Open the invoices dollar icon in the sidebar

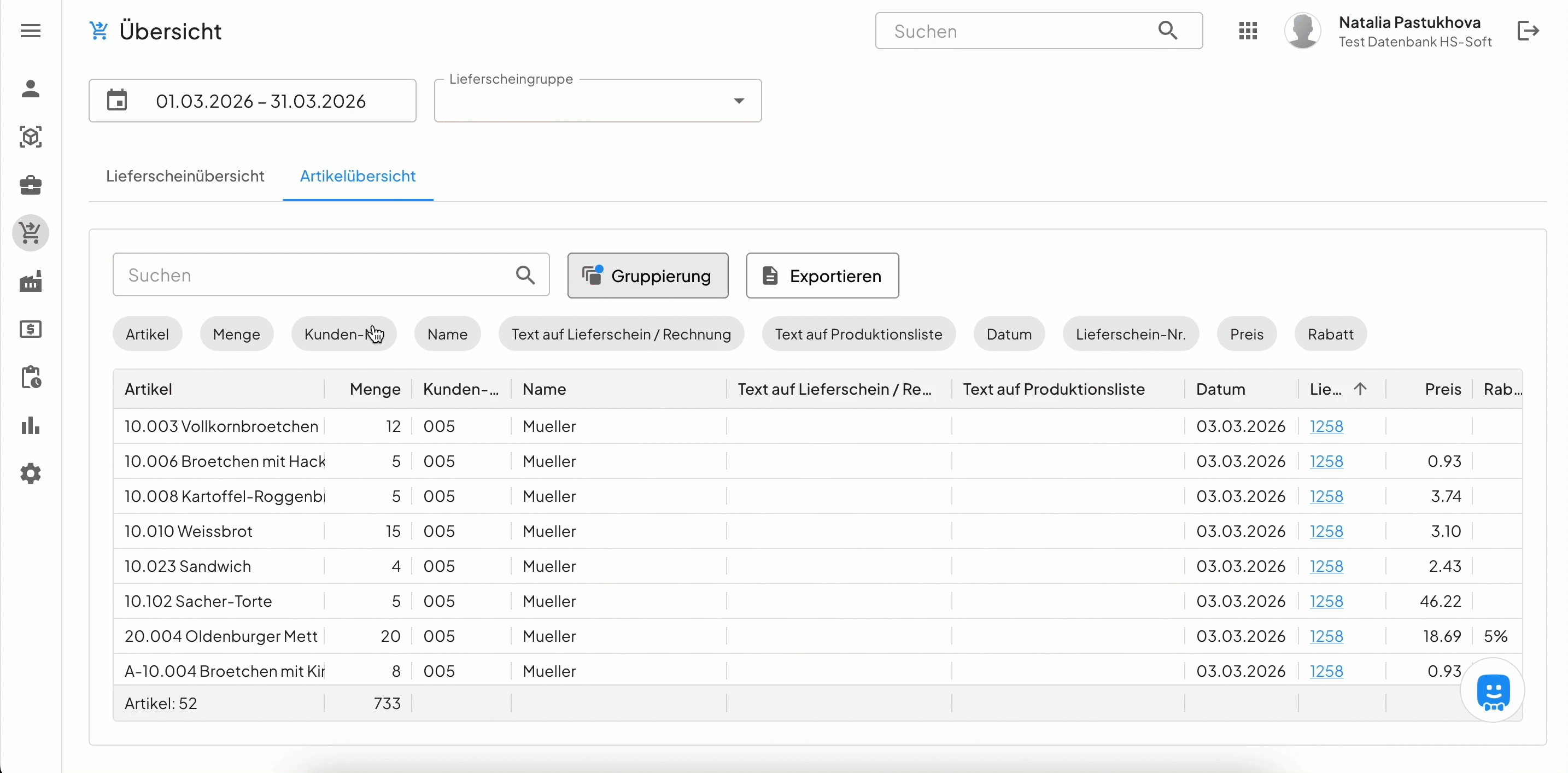(31, 329)
